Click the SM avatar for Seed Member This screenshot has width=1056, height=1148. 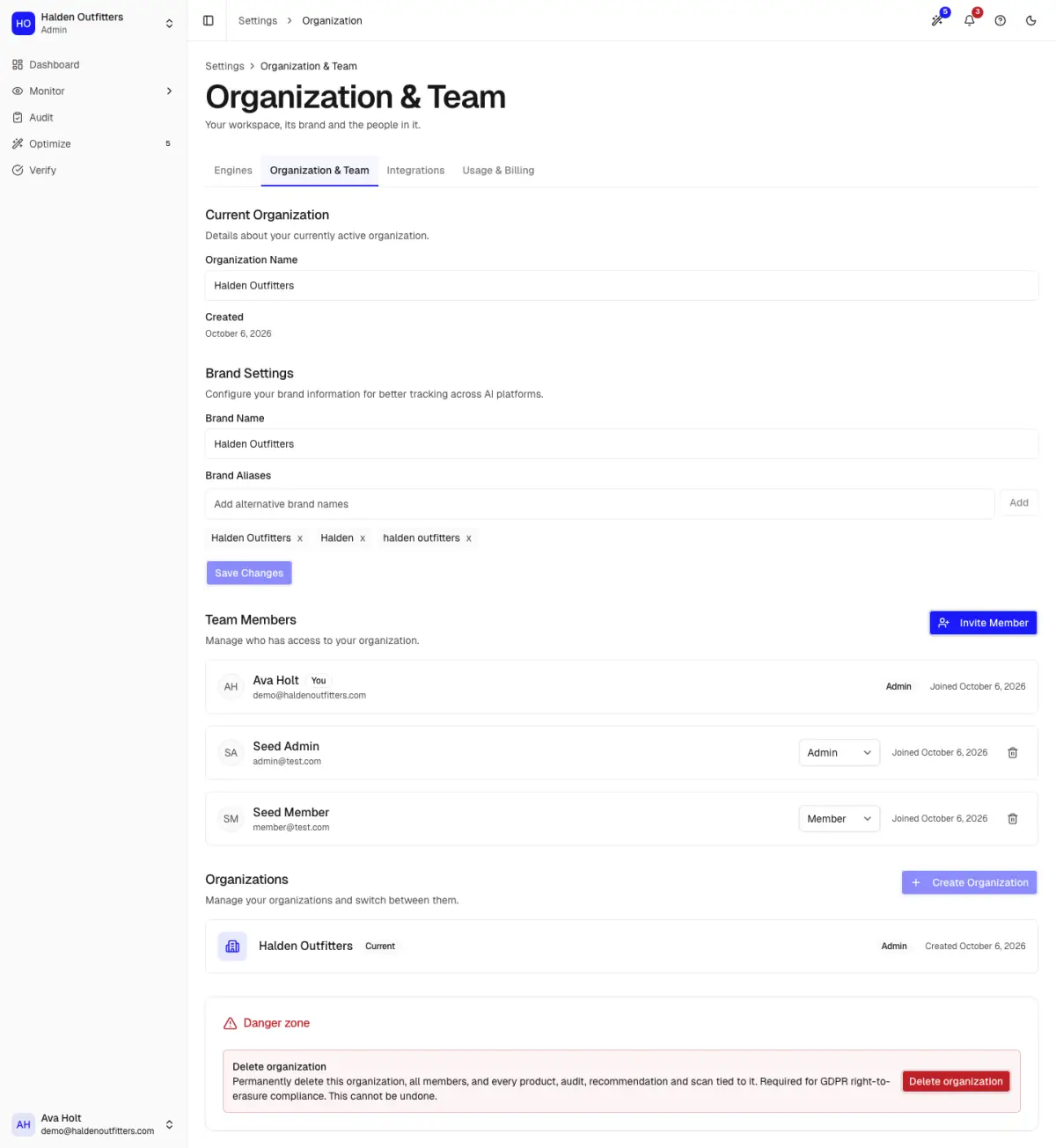click(x=231, y=818)
